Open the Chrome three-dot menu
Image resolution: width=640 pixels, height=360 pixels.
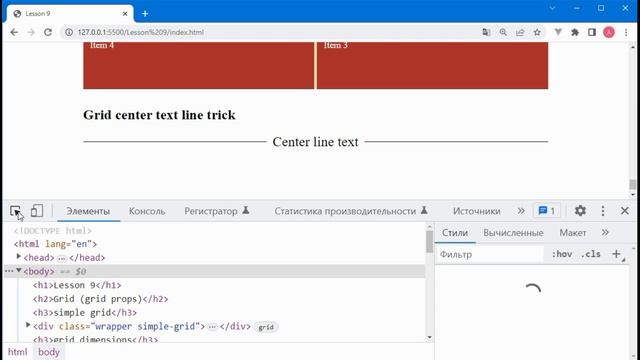point(626,32)
